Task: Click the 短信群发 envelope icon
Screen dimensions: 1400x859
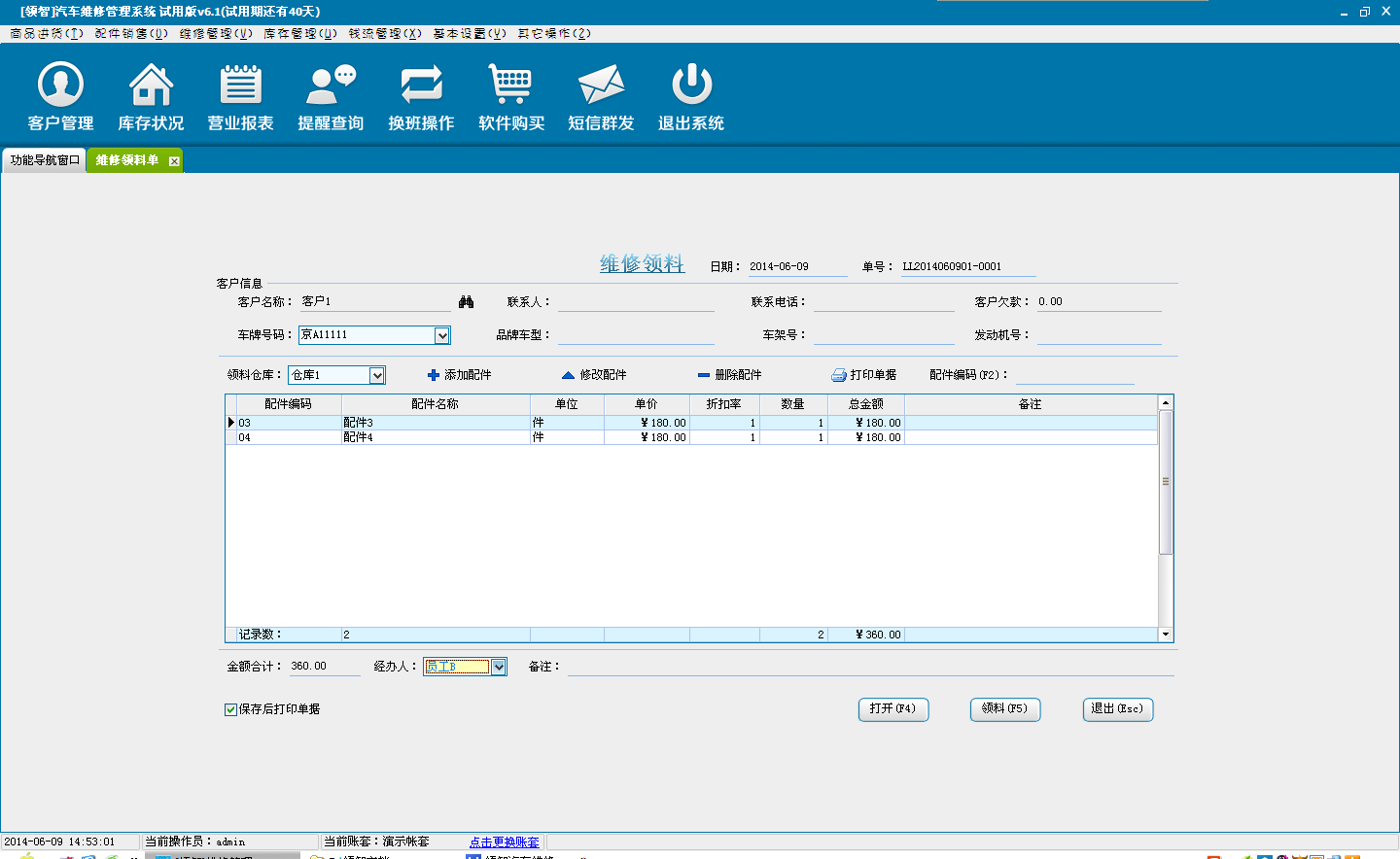Action: (601, 86)
